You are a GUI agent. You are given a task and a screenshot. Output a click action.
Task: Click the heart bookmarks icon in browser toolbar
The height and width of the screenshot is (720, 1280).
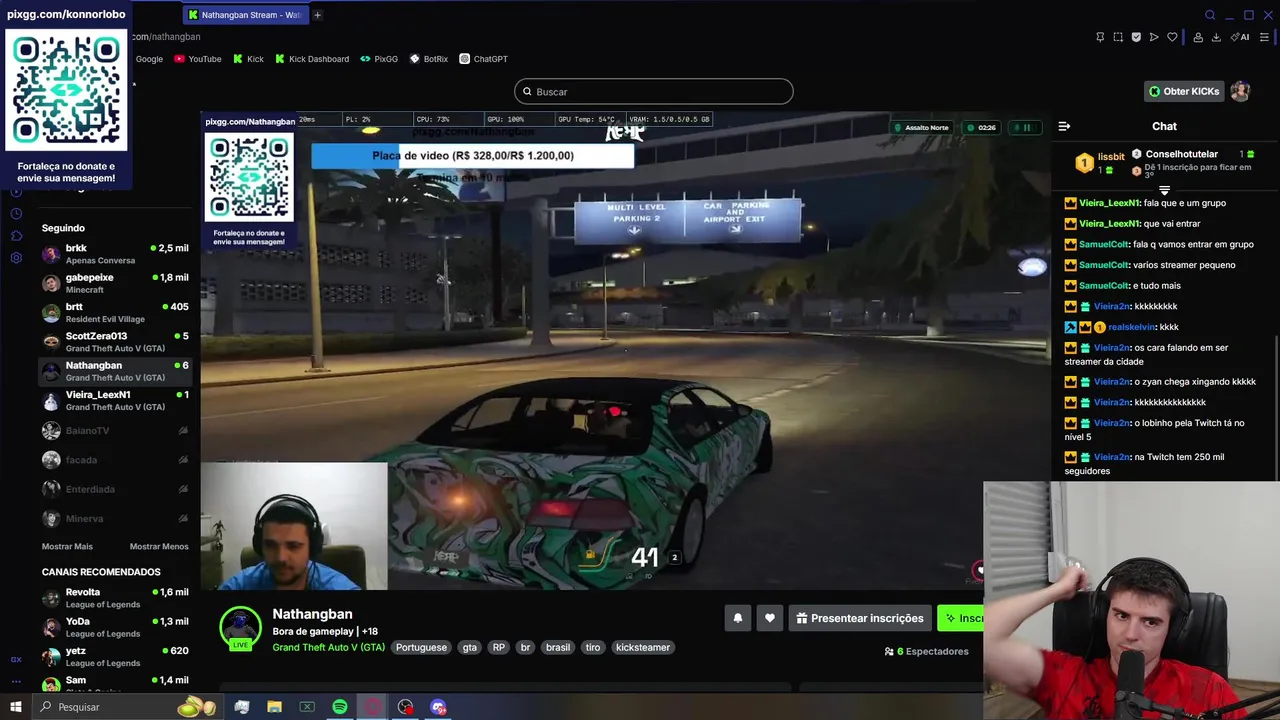tap(1172, 37)
